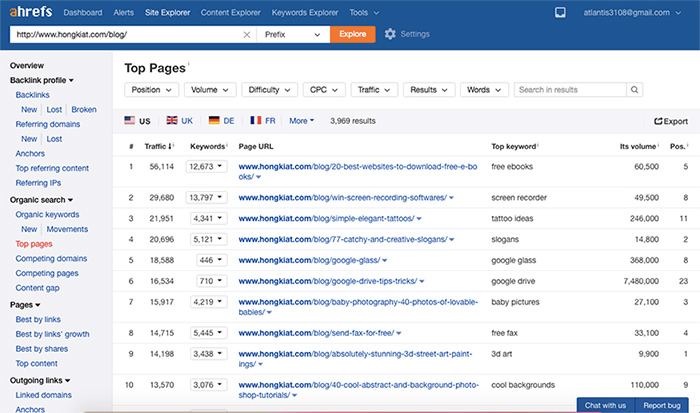The height and width of the screenshot is (413, 700).
Task: Collapse the Pages section in sidebar
Action: (25, 305)
